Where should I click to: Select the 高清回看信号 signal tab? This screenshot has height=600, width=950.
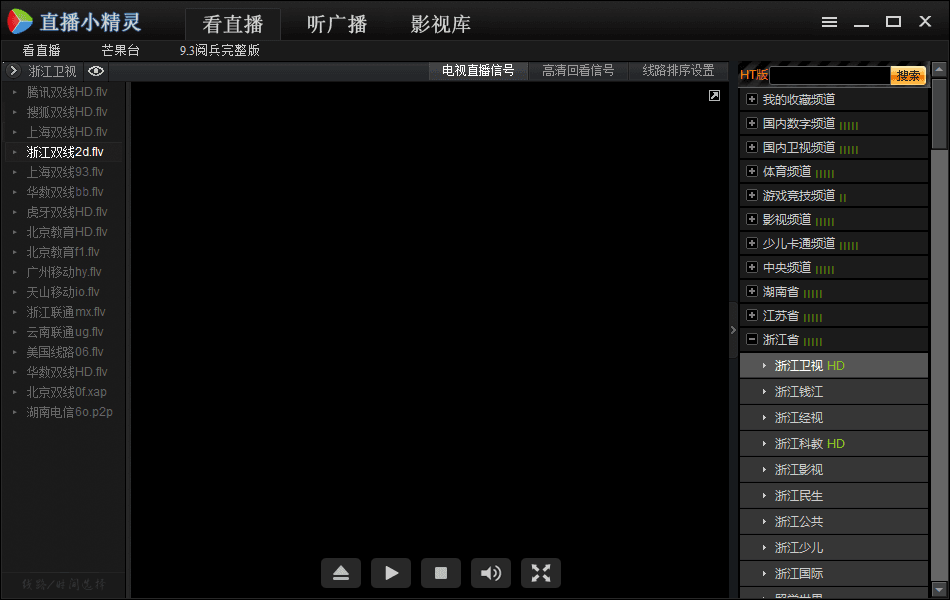coord(578,71)
